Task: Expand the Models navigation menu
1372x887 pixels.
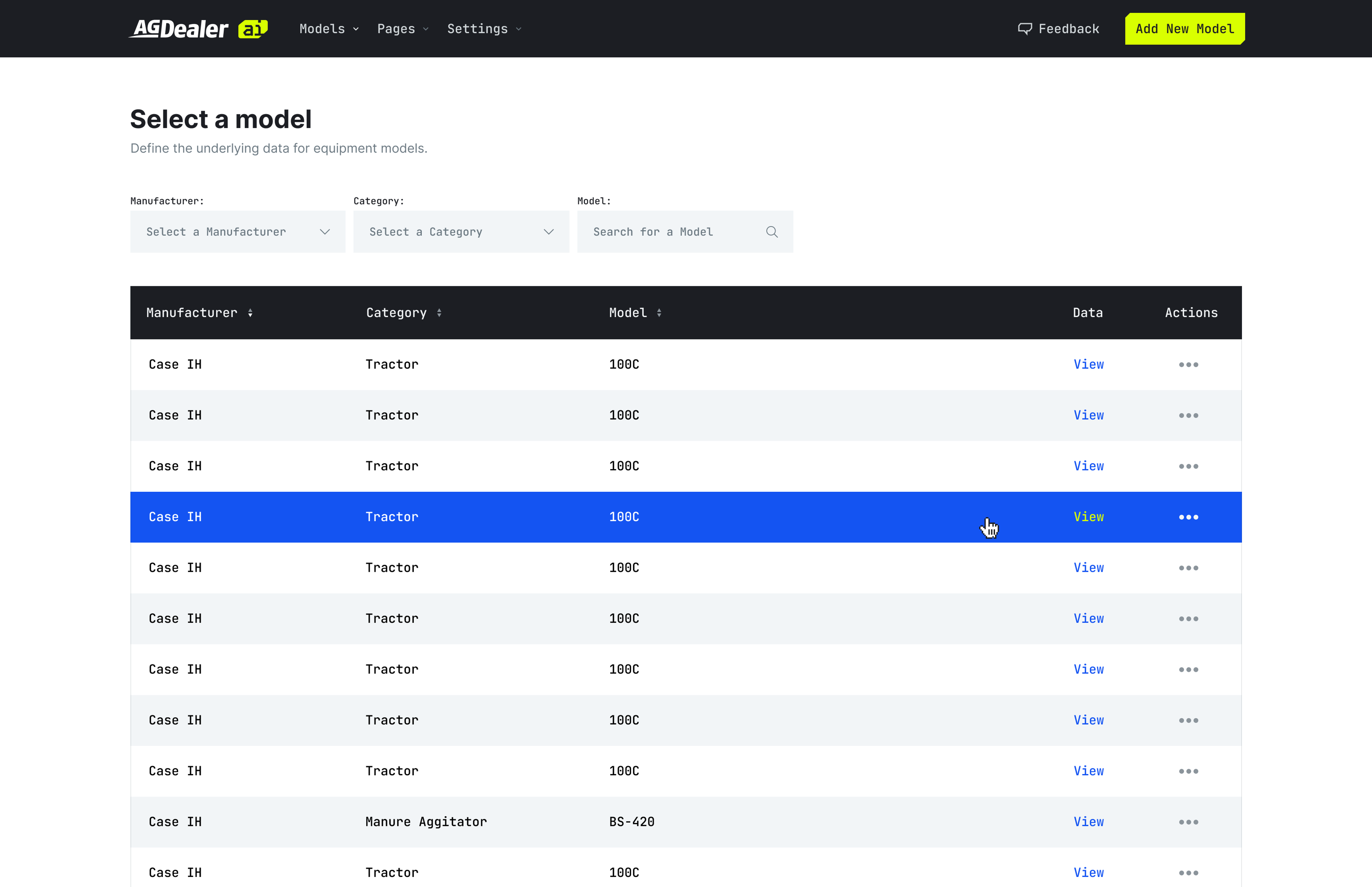Action: click(x=329, y=29)
